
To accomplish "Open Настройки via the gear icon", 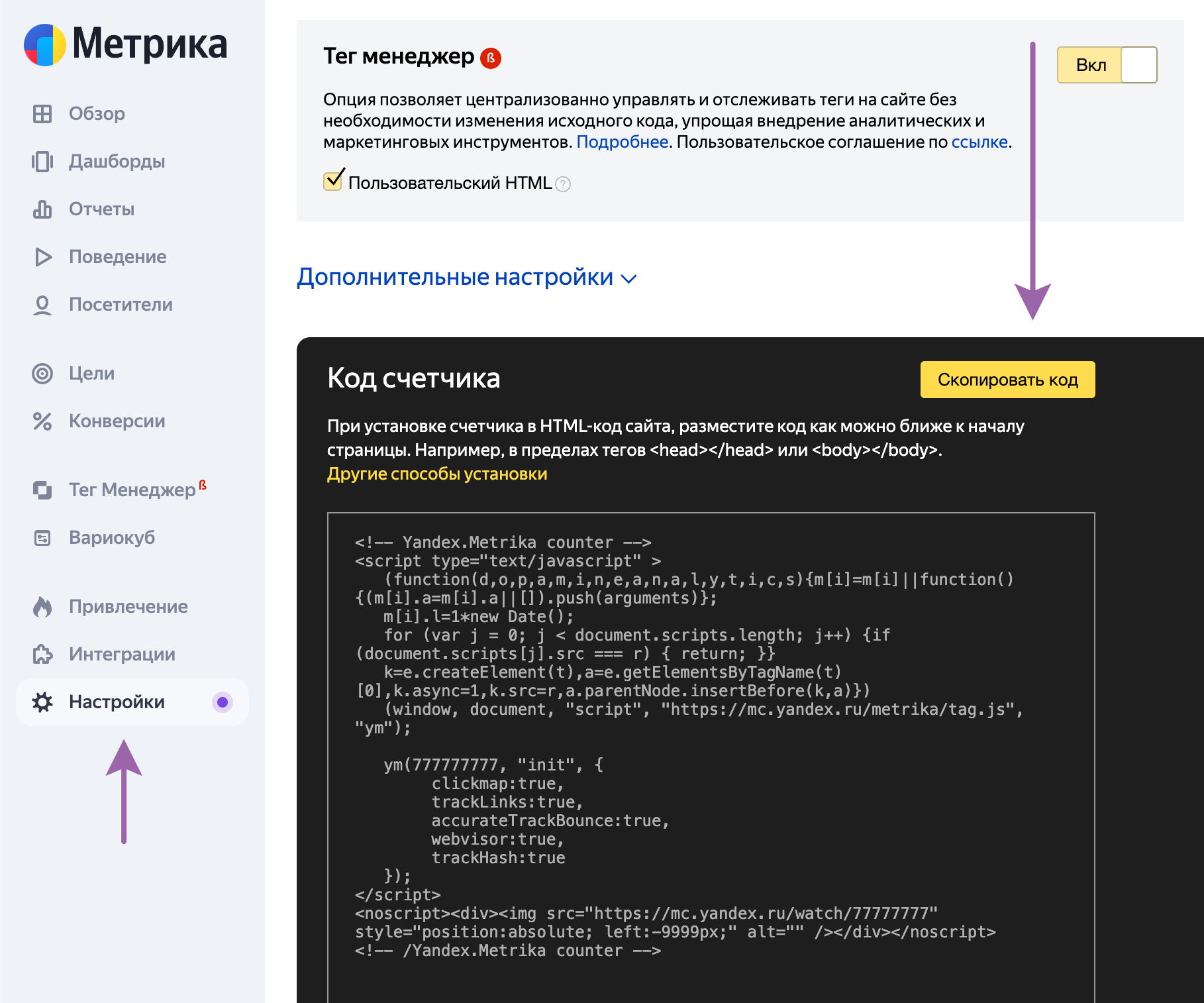I will [x=43, y=702].
